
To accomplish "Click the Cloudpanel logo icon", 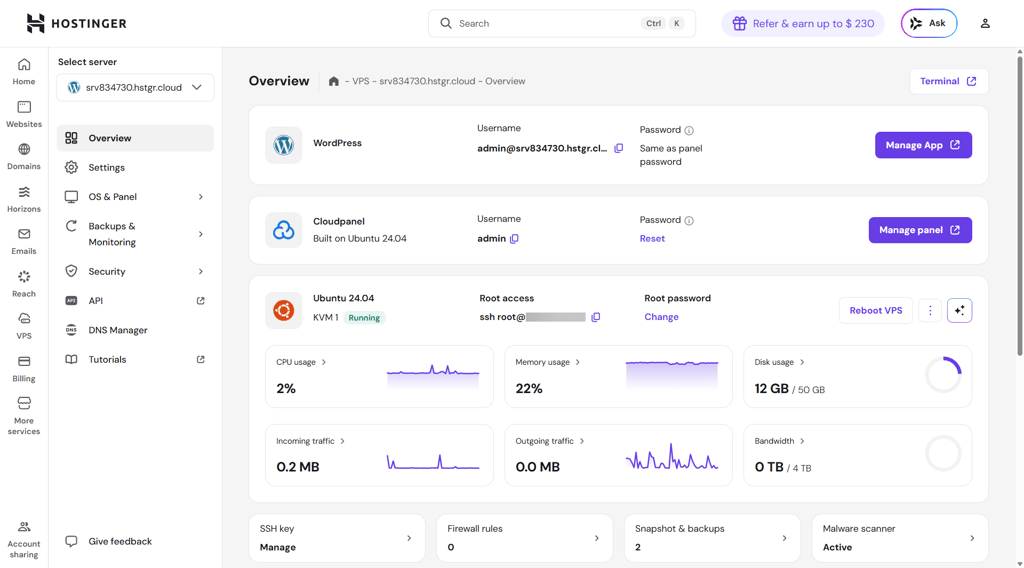I will click(283, 230).
